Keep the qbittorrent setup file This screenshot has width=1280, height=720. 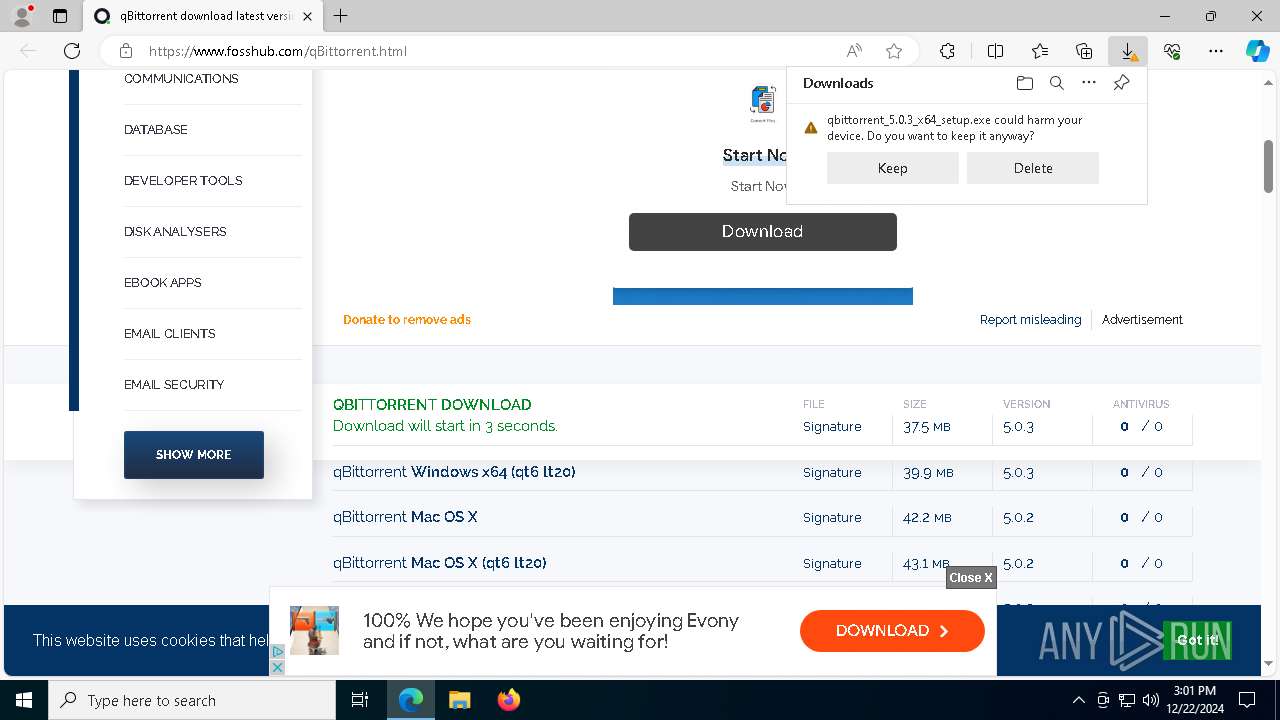[x=893, y=168]
